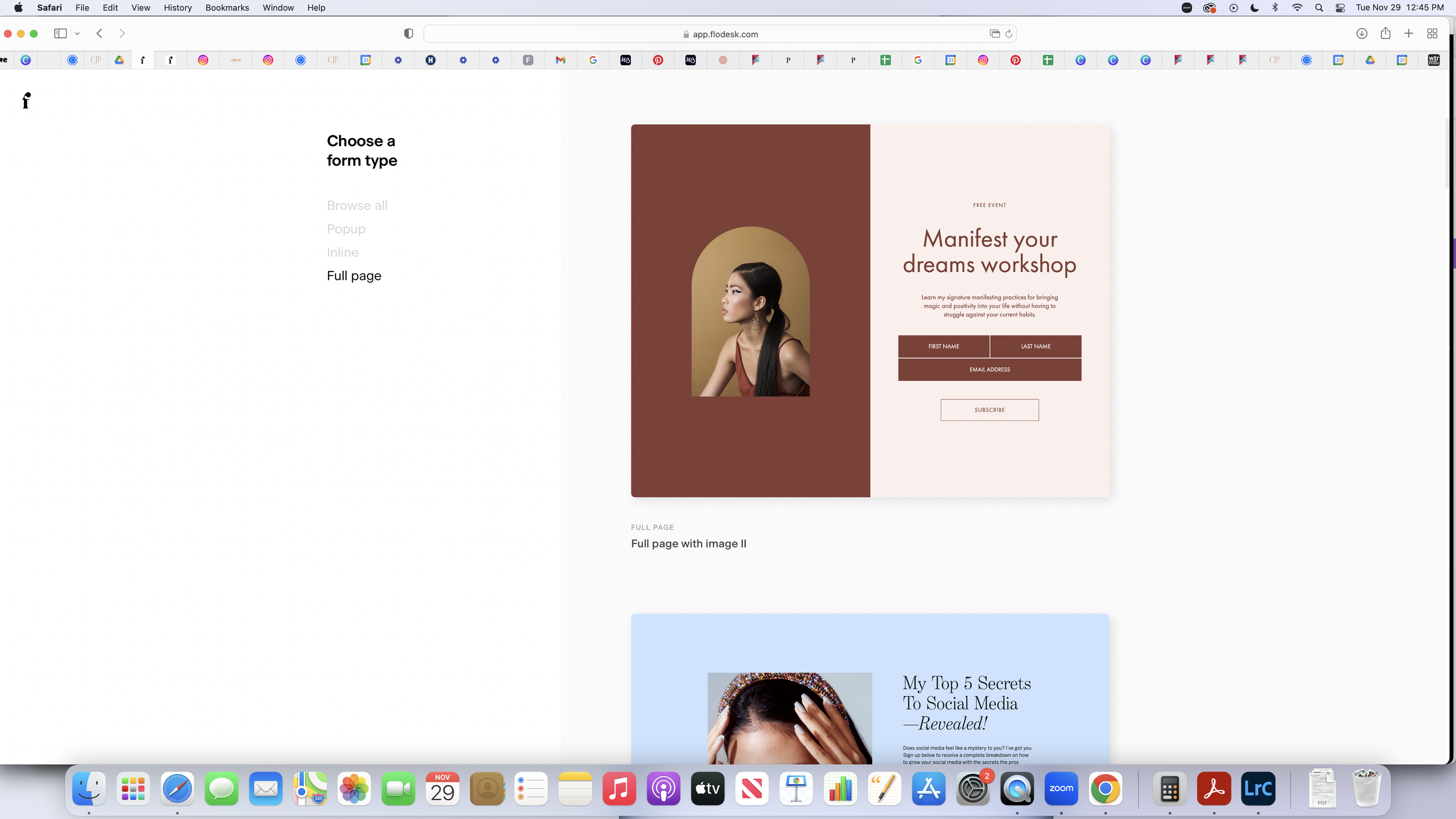Image resolution: width=1456 pixels, height=819 pixels.
Task: Open the tab overview grid icon
Action: tap(1432, 34)
